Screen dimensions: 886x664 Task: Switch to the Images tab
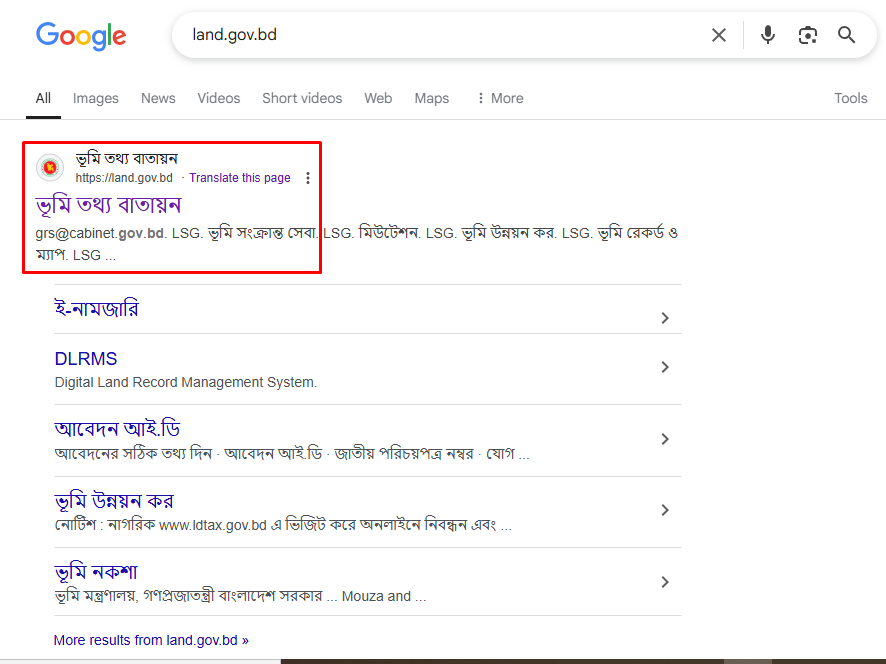pyautogui.click(x=95, y=98)
